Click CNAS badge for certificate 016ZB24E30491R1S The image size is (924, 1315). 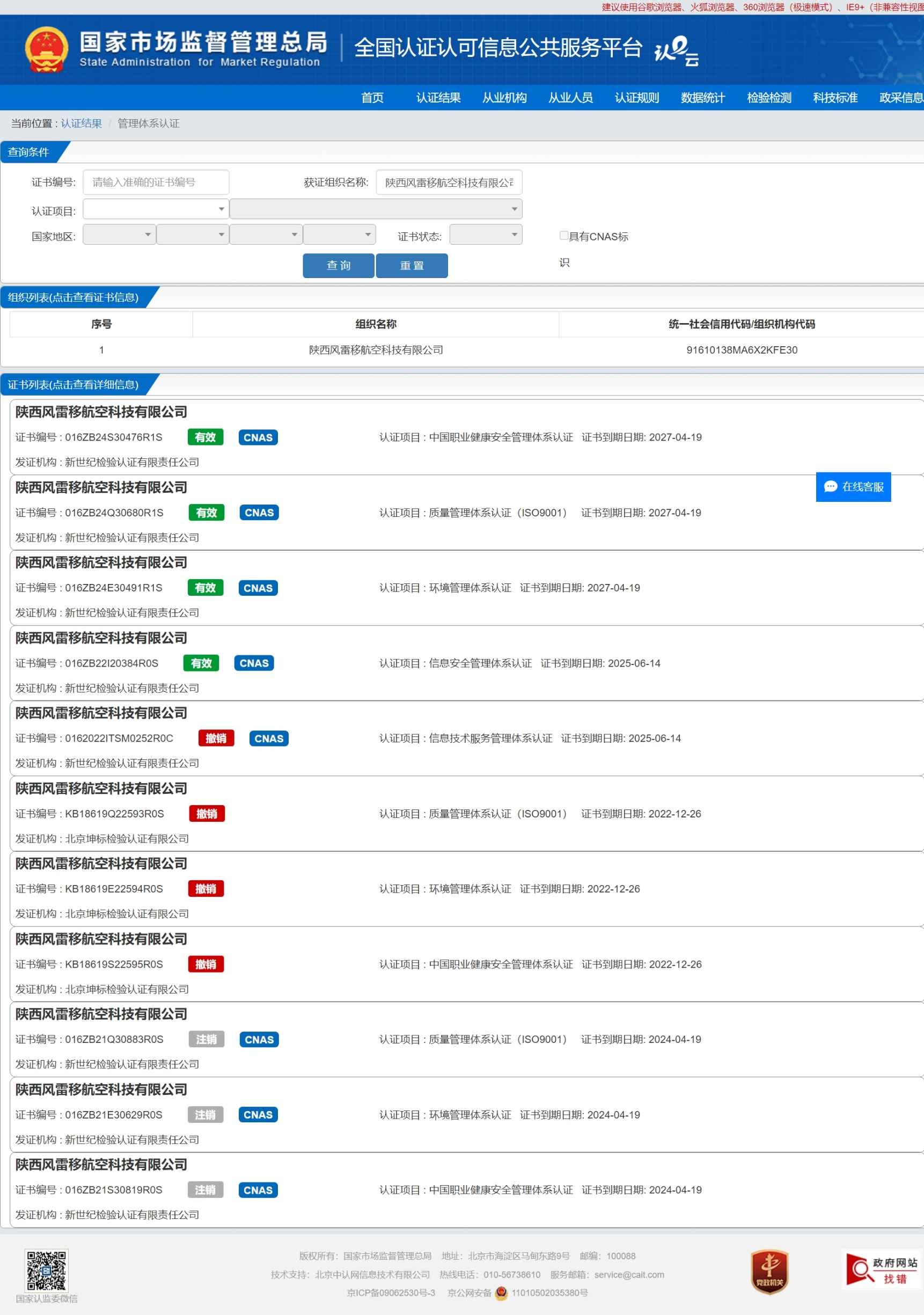point(258,588)
